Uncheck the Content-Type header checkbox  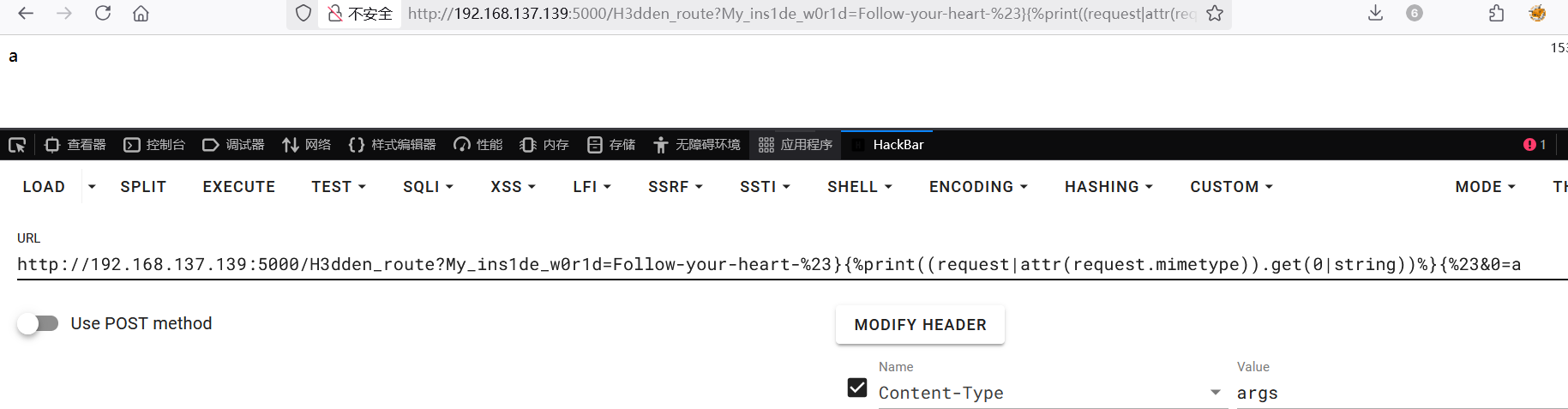[857, 388]
